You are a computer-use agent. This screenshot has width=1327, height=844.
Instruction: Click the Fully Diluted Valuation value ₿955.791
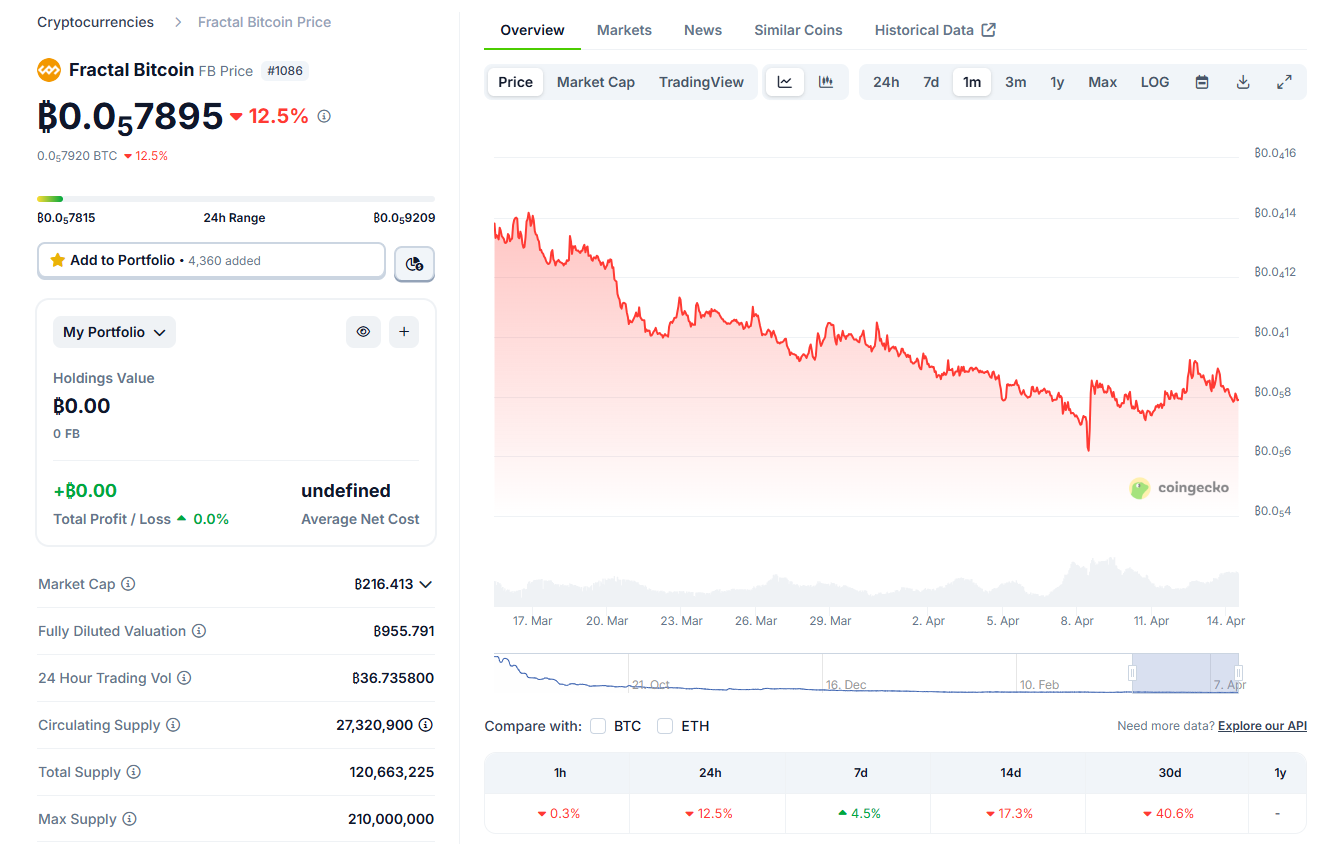(404, 631)
